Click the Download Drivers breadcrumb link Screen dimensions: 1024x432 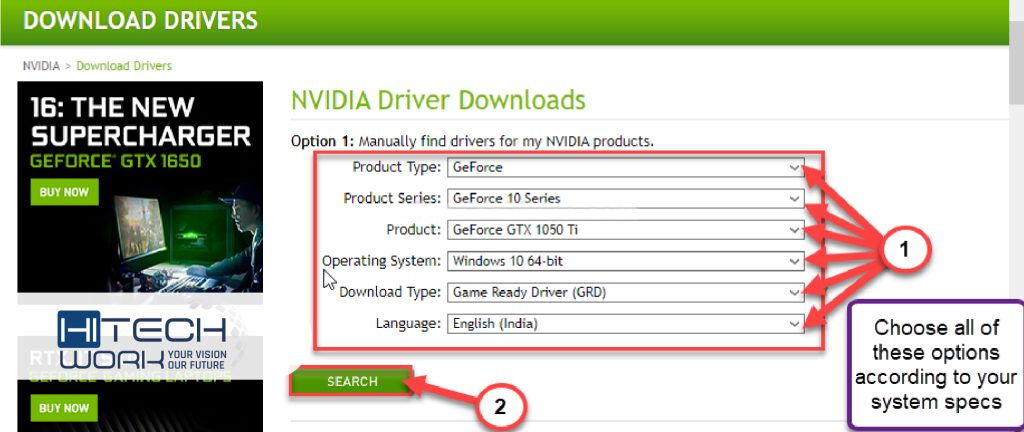click(x=124, y=66)
